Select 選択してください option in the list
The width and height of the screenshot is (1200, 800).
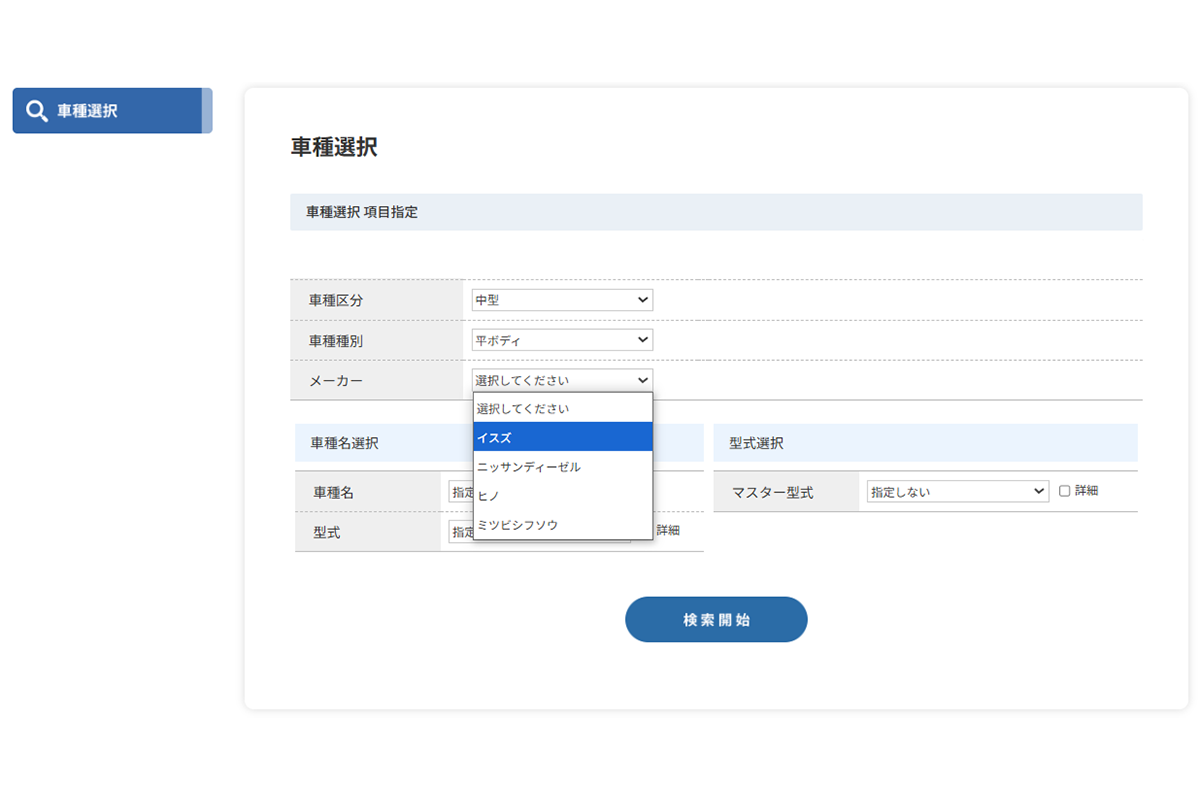(x=562, y=409)
